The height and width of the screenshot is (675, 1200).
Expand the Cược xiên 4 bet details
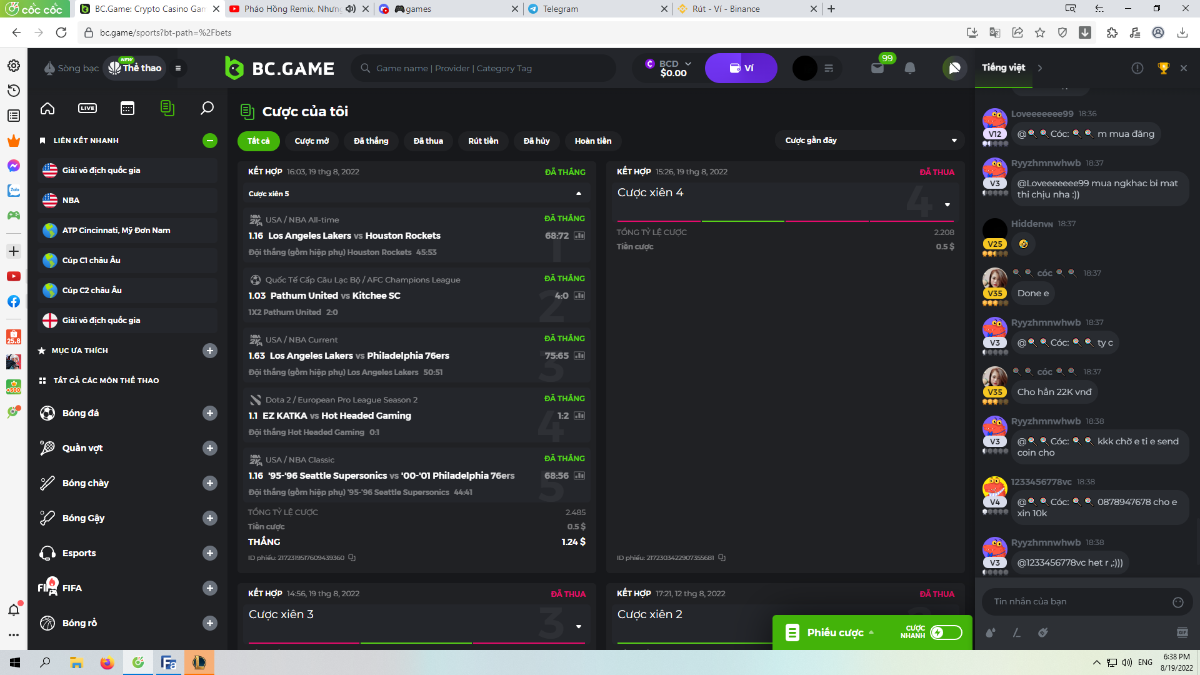[947, 205]
